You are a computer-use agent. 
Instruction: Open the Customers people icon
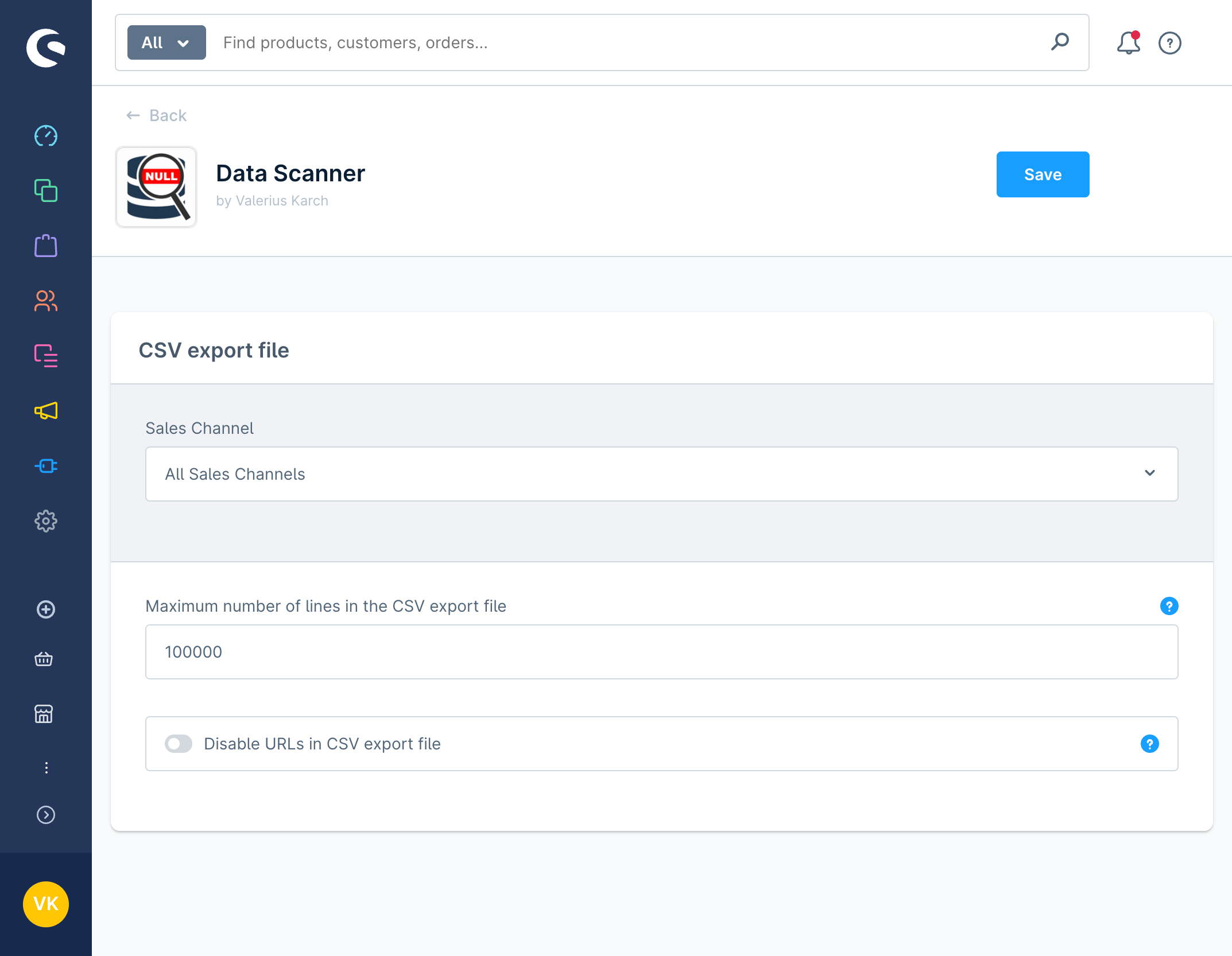(x=46, y=301)
